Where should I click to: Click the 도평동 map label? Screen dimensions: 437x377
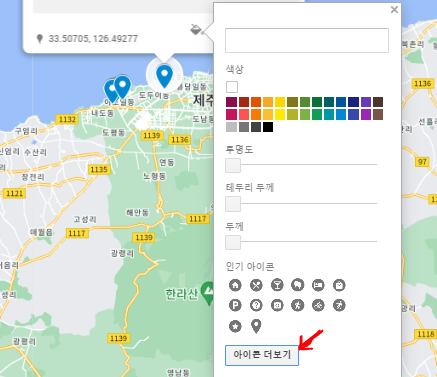click(x=113, y=133)
